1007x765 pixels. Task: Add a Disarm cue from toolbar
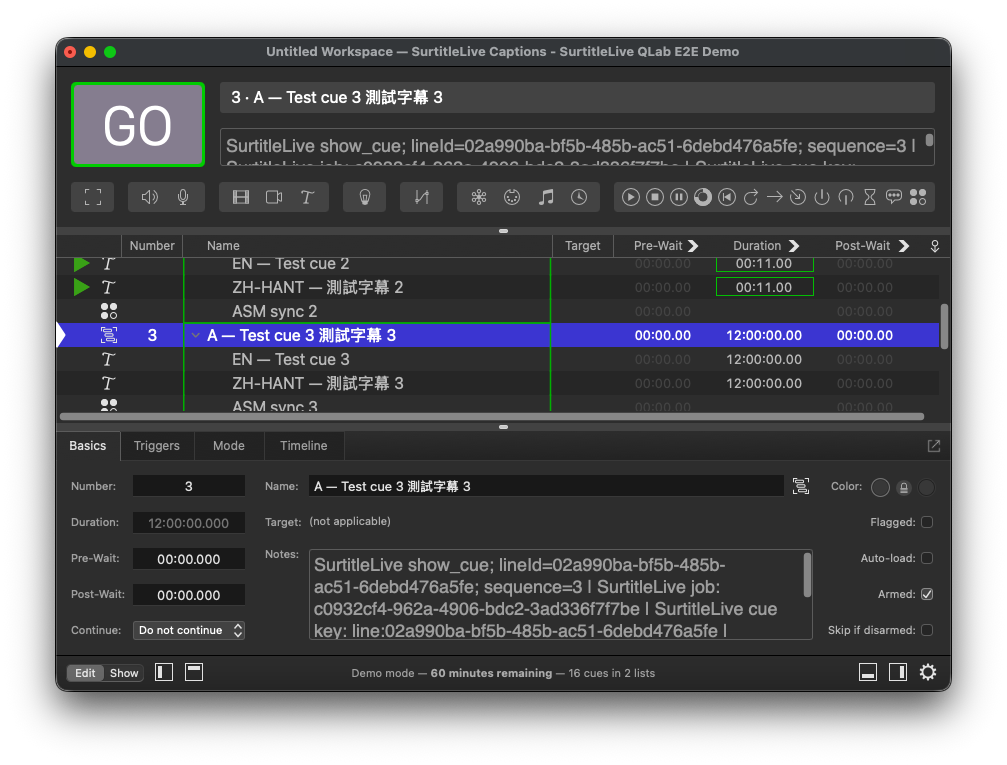coord(846,197)
